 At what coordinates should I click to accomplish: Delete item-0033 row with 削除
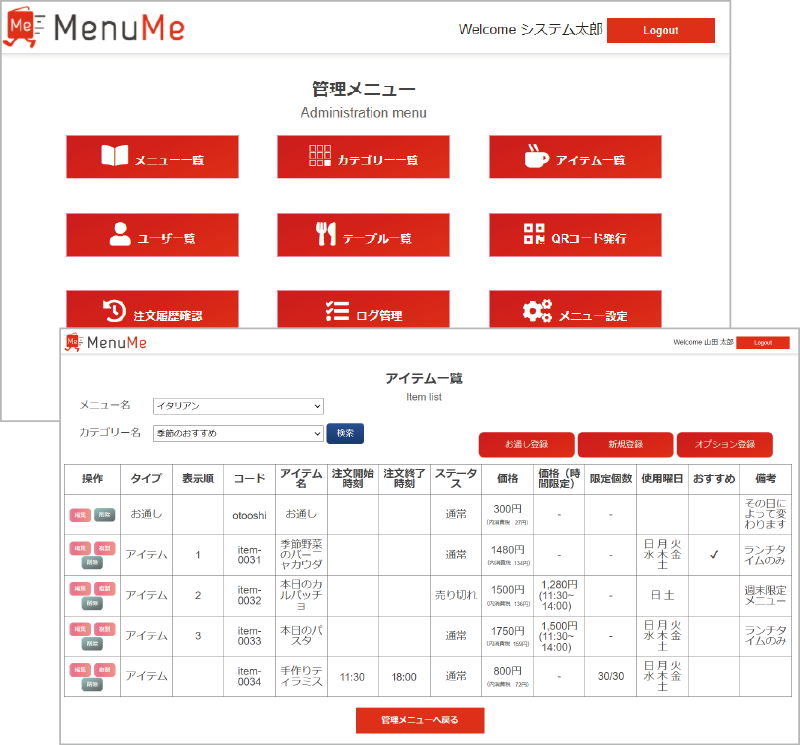(92, 643)
